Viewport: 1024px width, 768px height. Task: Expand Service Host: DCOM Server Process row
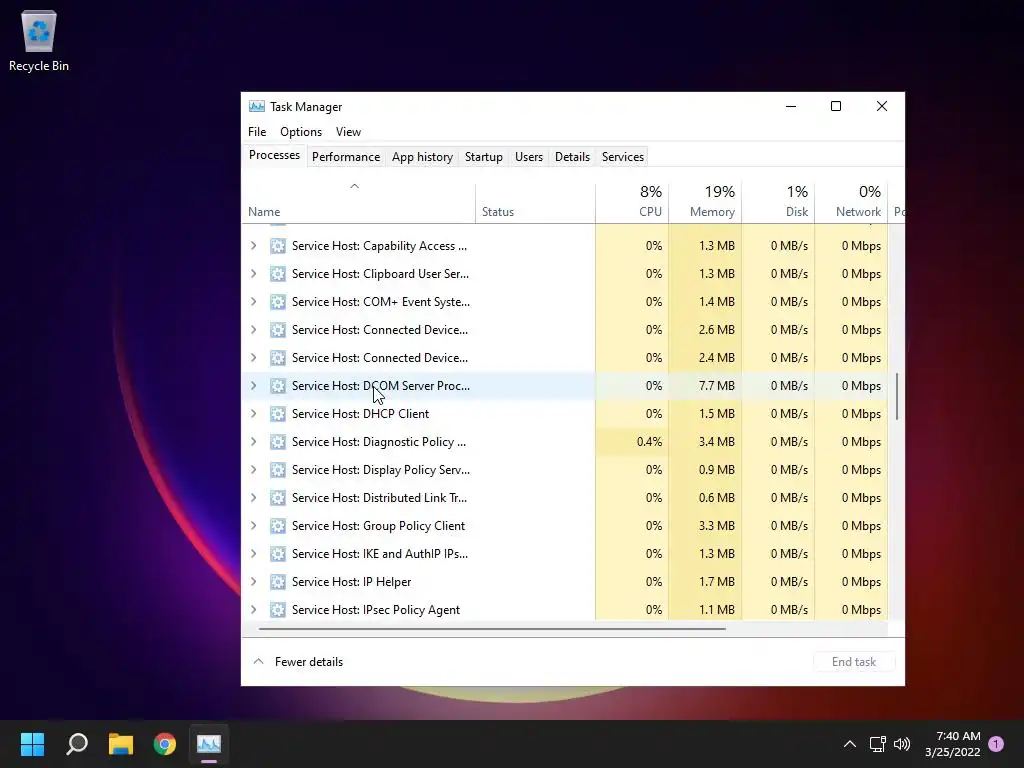click(253, 386)
